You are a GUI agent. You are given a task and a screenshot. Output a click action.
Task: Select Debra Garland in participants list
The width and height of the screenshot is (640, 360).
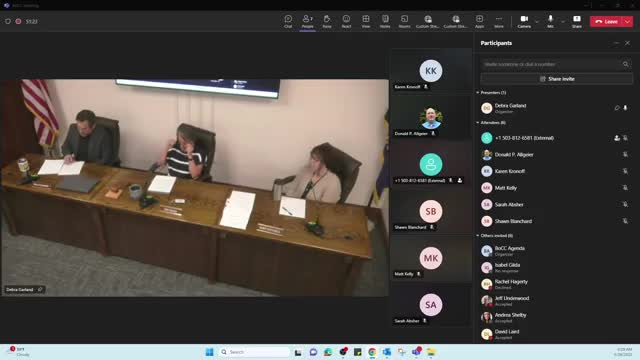coord(556,108)
